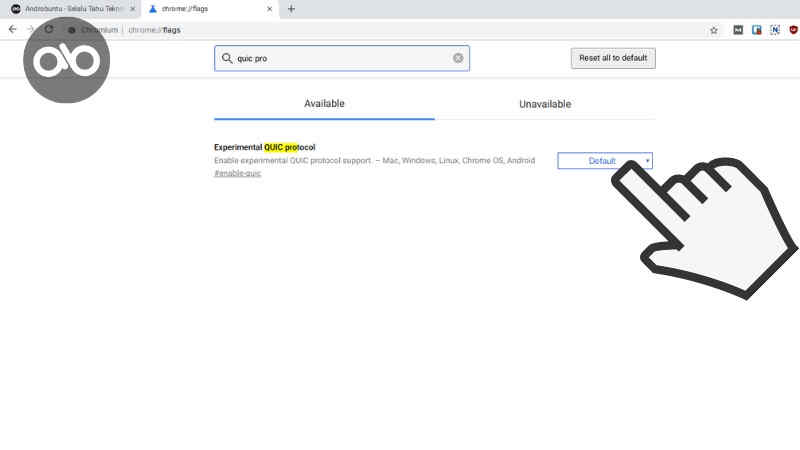Switch to the Unavailable flags tab
The height and width of the screenshot is (450, 800).
click(x=545, y=104)
